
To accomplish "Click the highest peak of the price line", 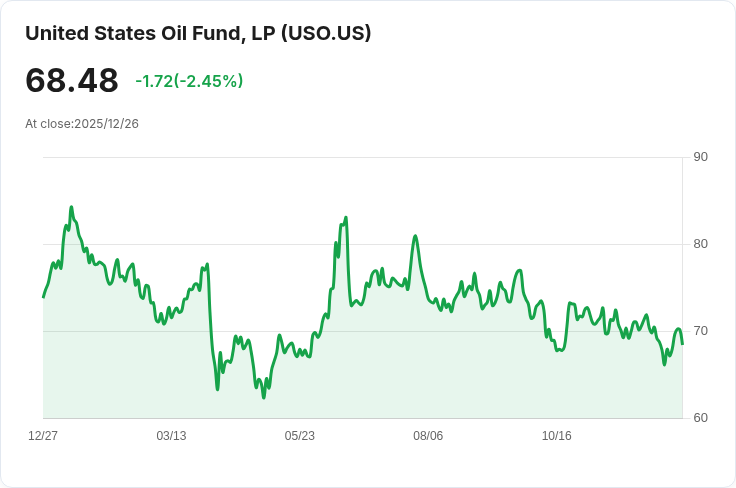I will tap(71, 207).
